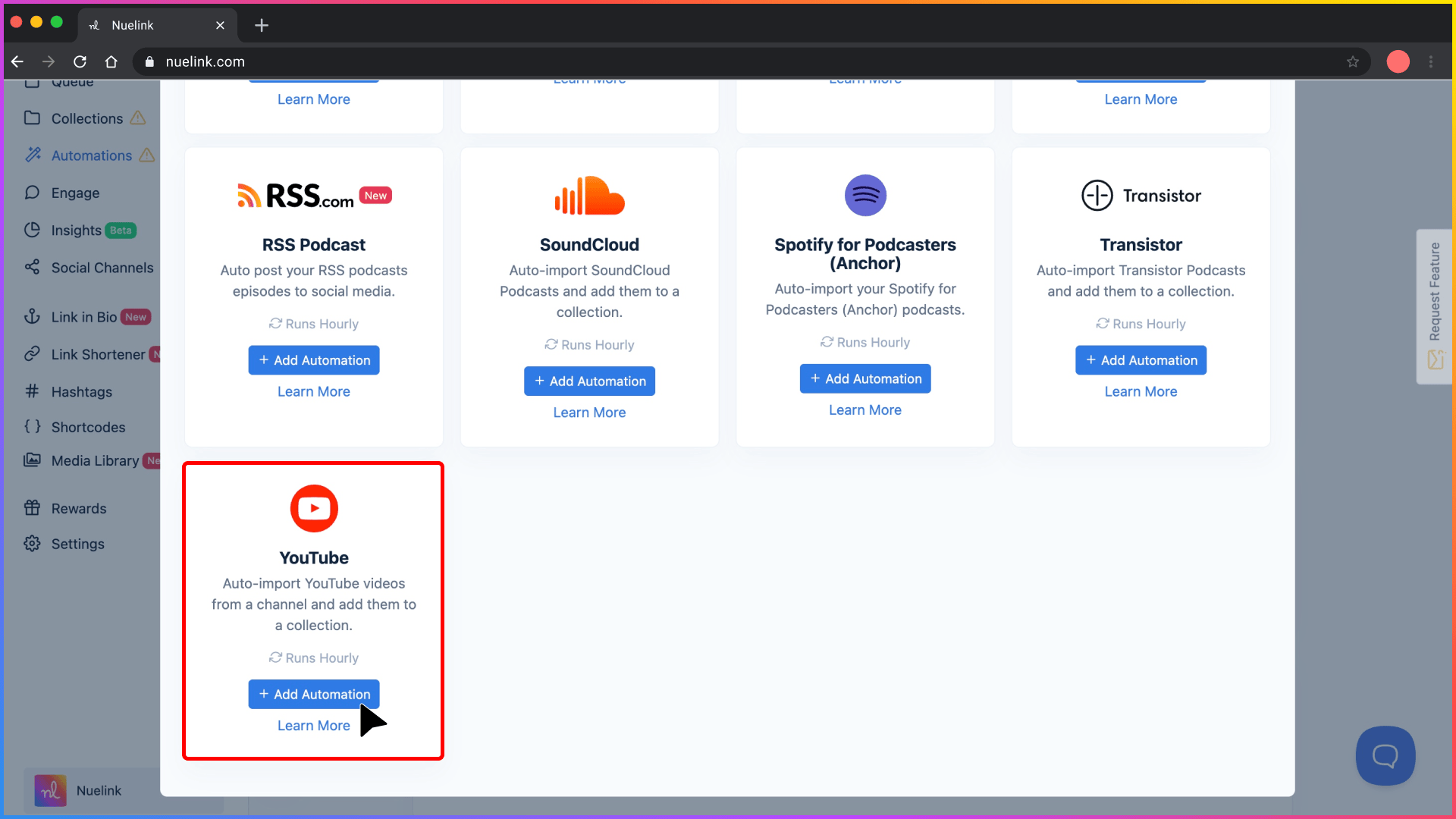1456x819 pixels.
Task: Click the browser profile avatar
Action: point(1398,61)
